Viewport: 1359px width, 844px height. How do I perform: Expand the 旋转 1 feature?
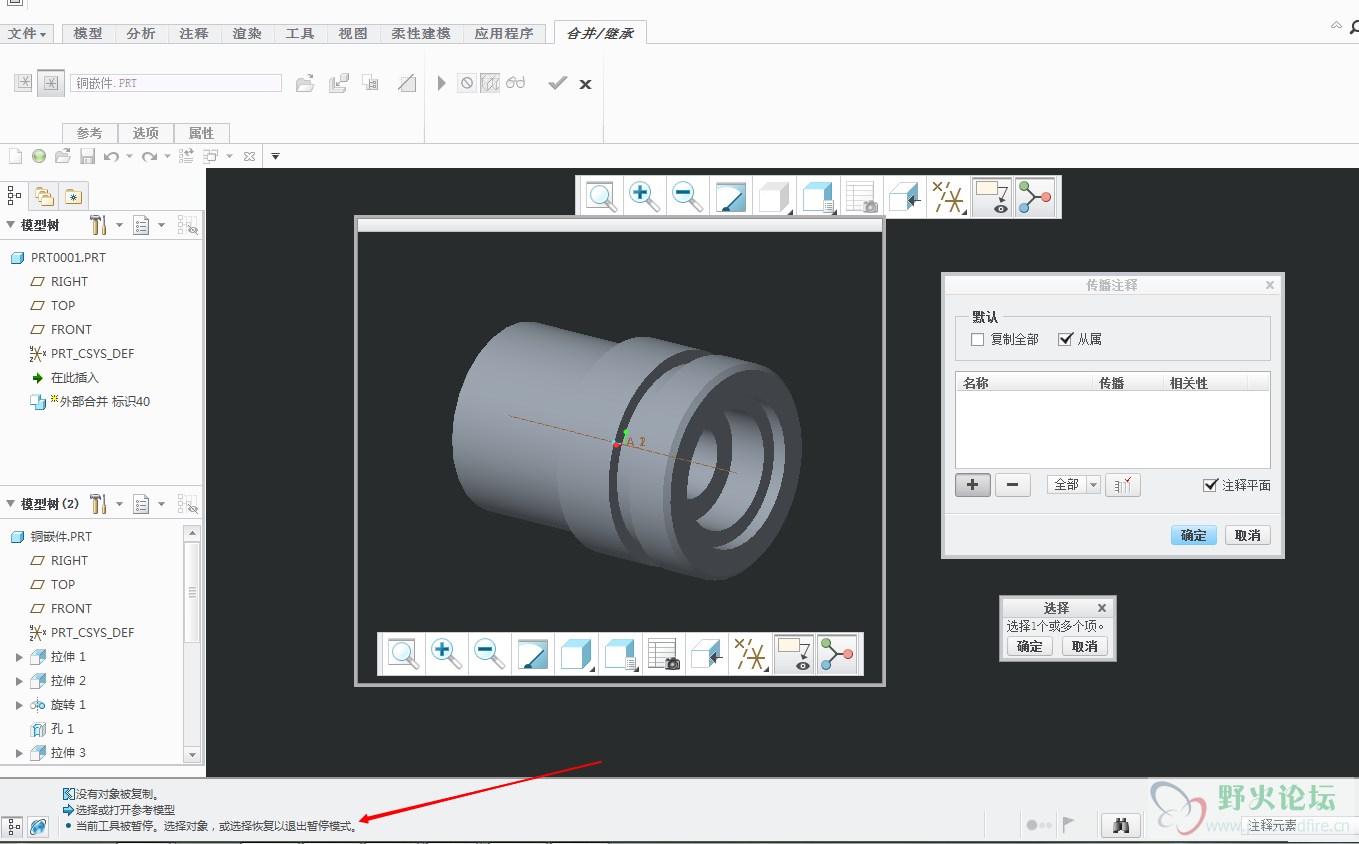tap(19, 705)
